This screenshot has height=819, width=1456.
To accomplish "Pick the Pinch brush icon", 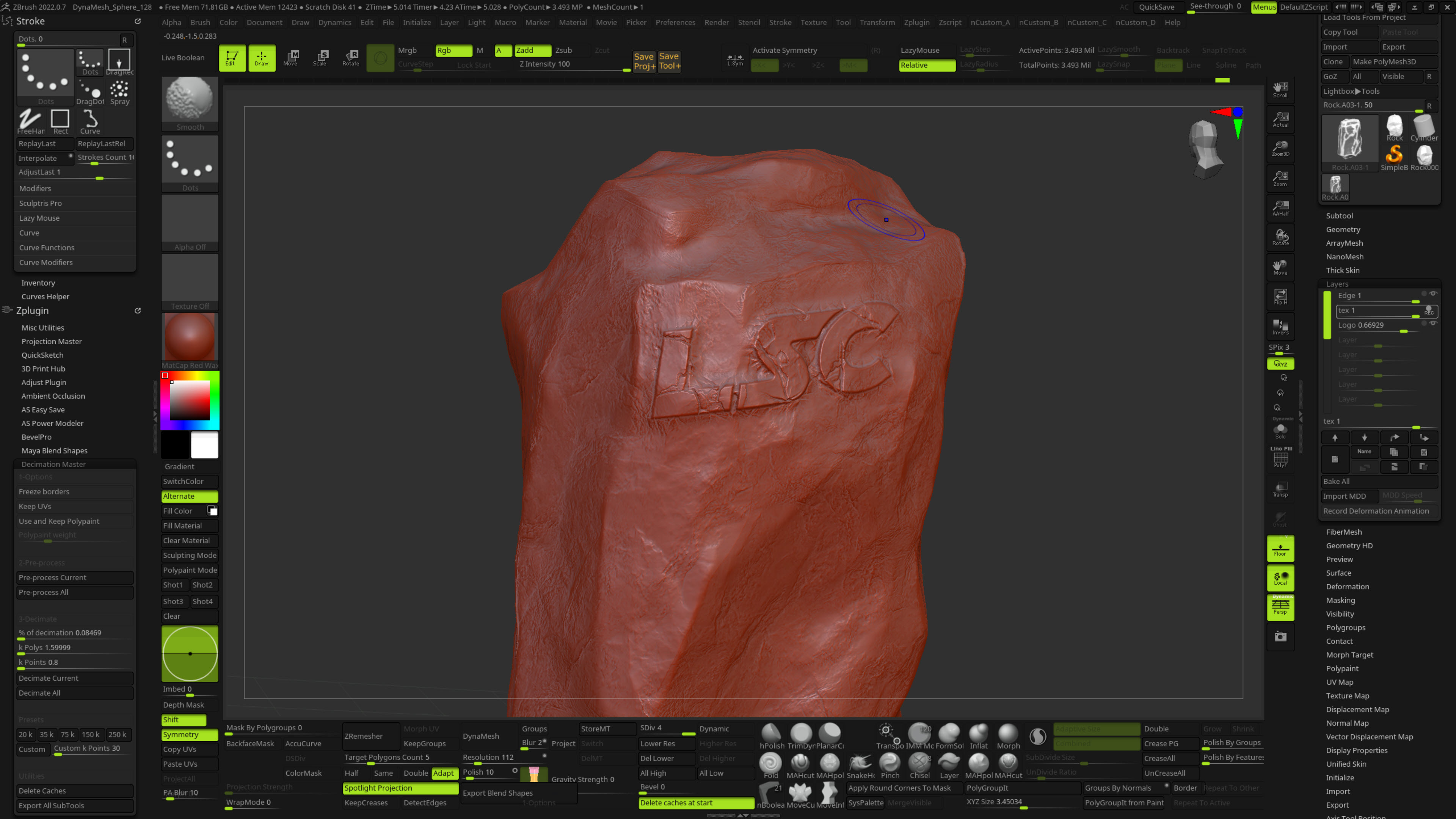I will (890, 765).
